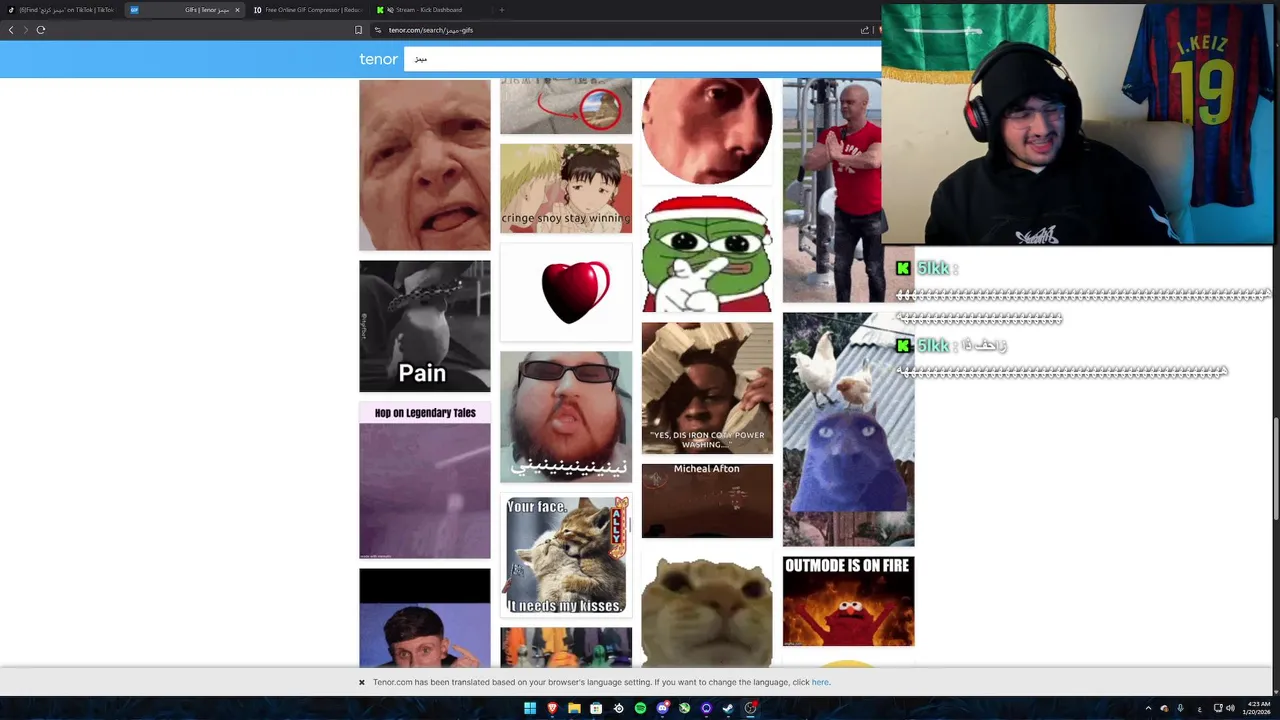Click the microphone tray icon
This screenshot has height=720, width=1280.
click(x=1180, y=708)
